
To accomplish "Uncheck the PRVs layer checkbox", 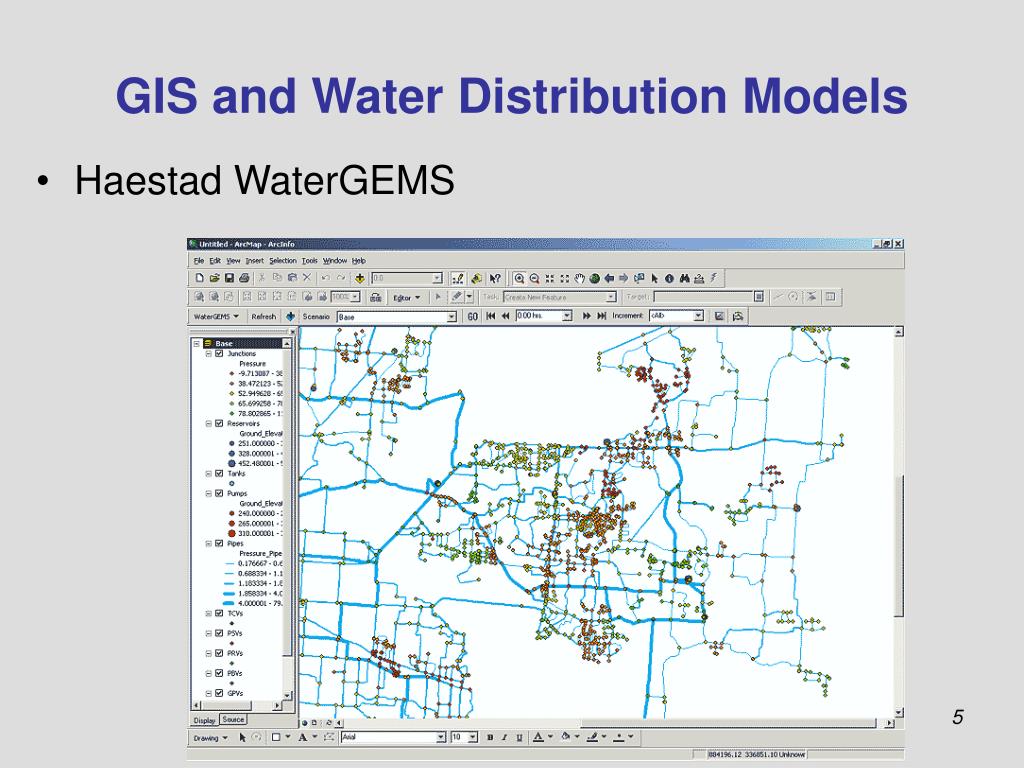I will coord(219,653).
